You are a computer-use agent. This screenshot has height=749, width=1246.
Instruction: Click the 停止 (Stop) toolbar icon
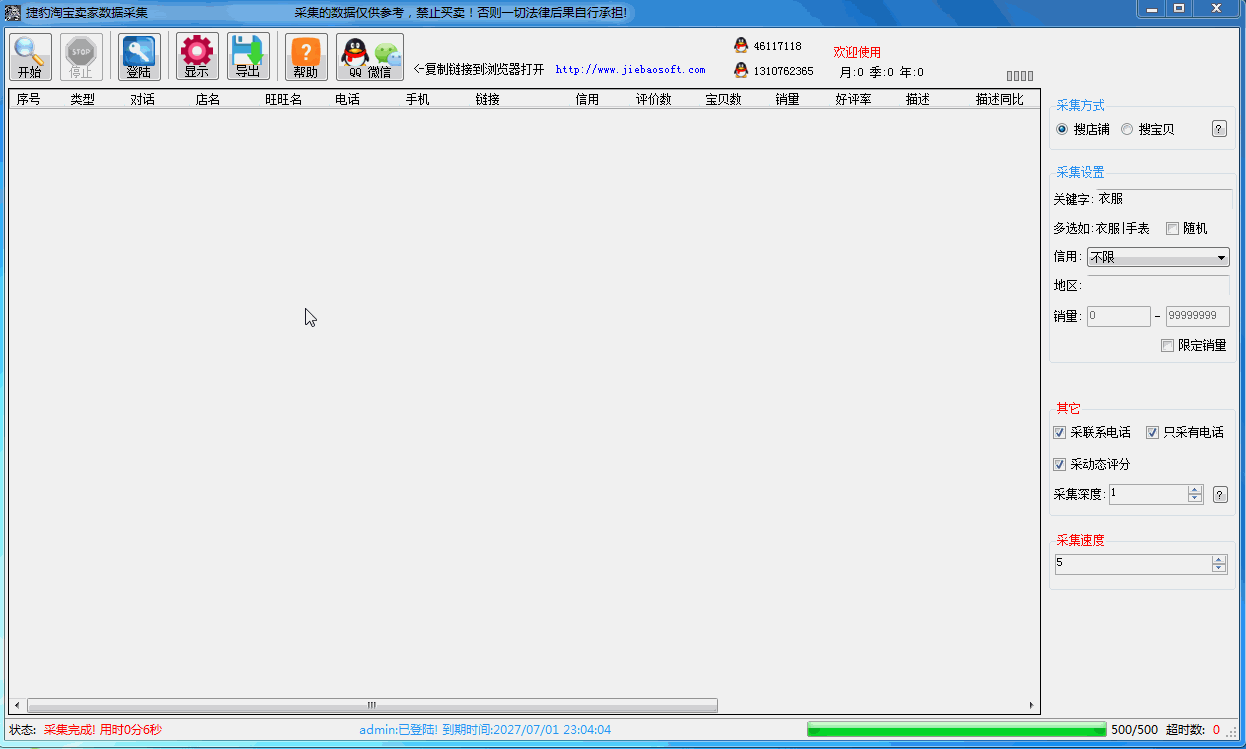coord(81,57)
